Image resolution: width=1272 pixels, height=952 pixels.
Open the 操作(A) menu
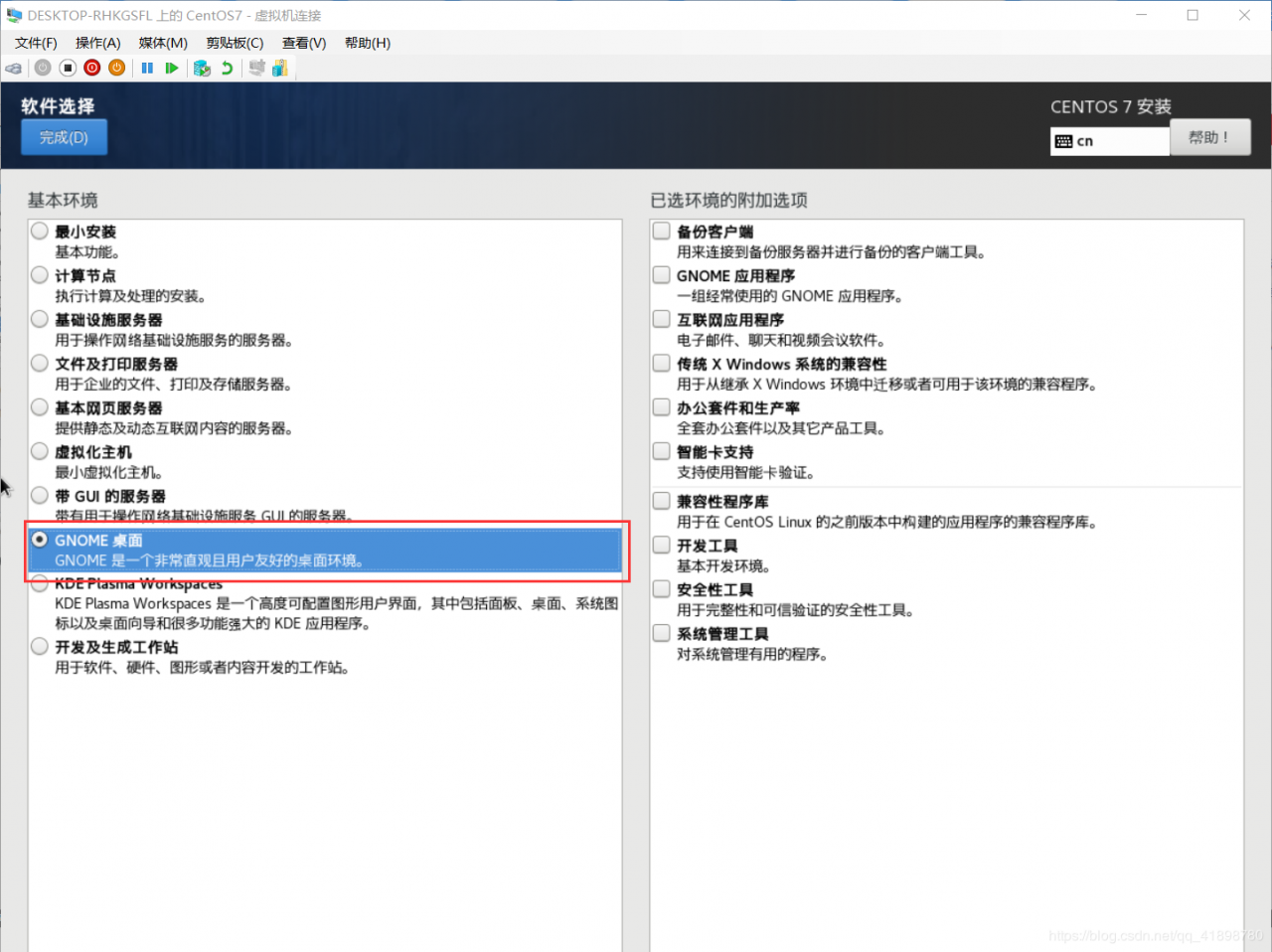[x=97, y=43]
